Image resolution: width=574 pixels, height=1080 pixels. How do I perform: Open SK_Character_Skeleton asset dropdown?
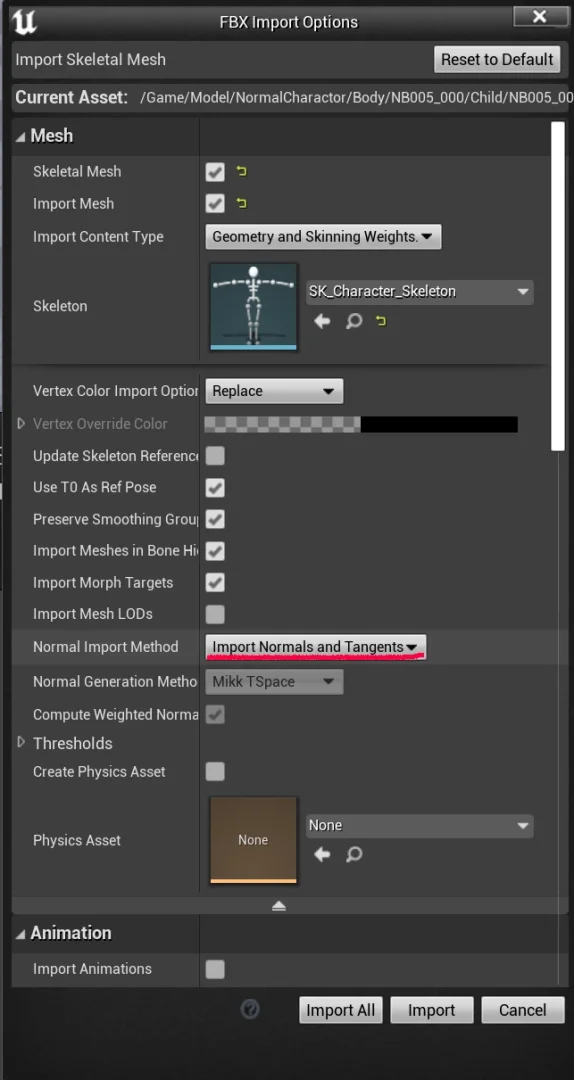[419, 291]
